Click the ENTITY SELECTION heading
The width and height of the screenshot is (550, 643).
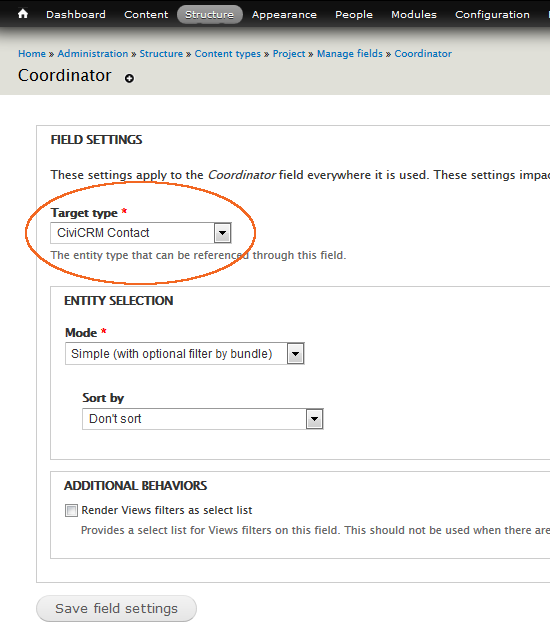[119, 301]
